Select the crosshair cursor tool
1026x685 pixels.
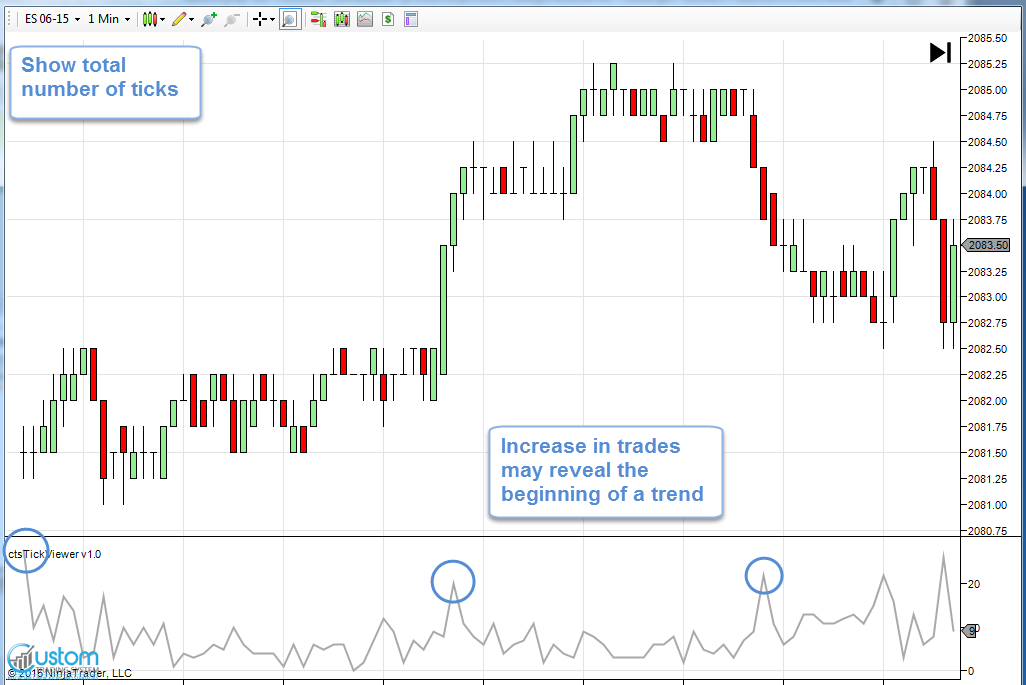(259, 19)
